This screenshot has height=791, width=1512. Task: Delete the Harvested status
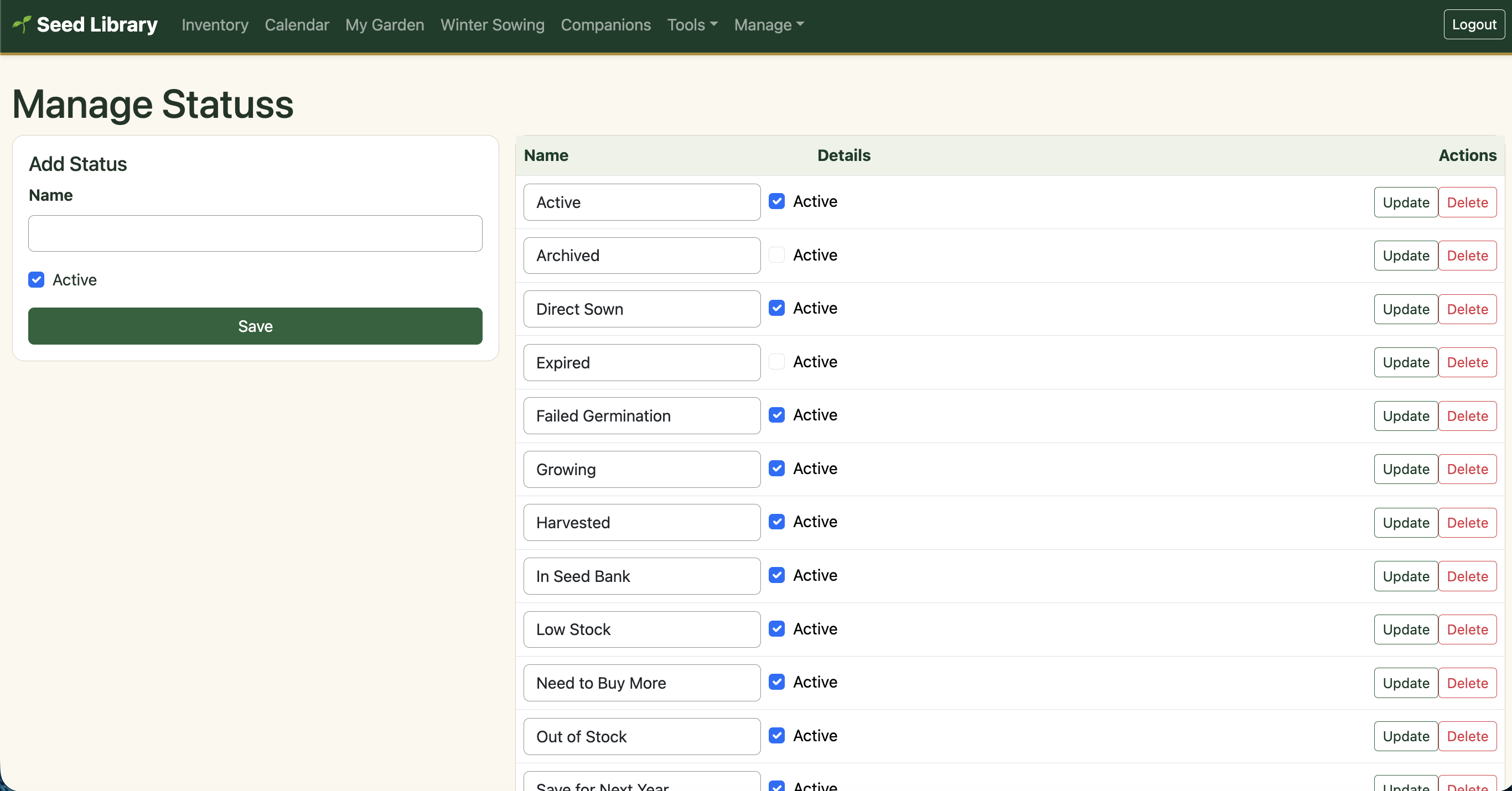coord(1467,523)
